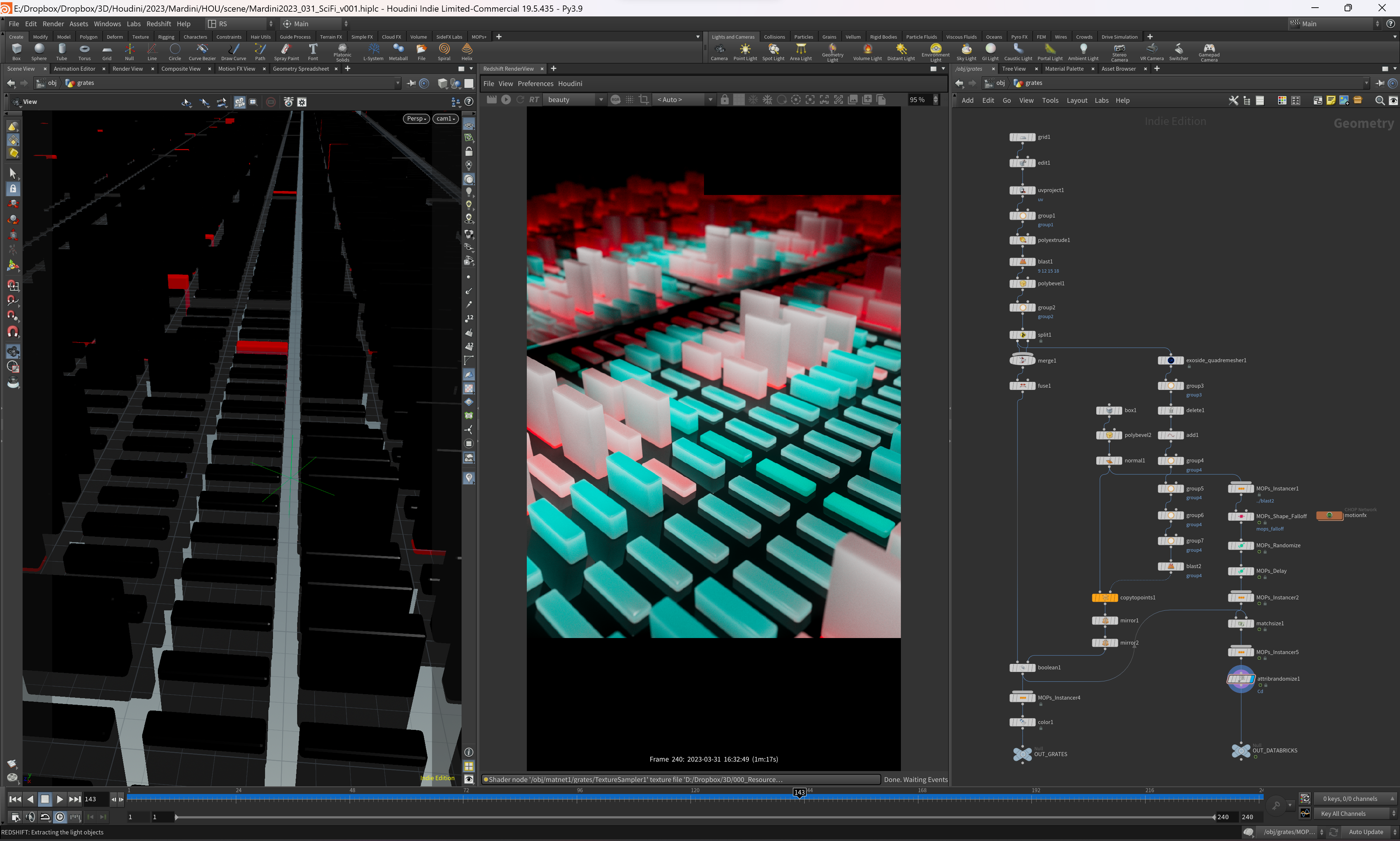The image size is (1400, 841).
Task: Add an Environment Light
Action: click(936, 52)
